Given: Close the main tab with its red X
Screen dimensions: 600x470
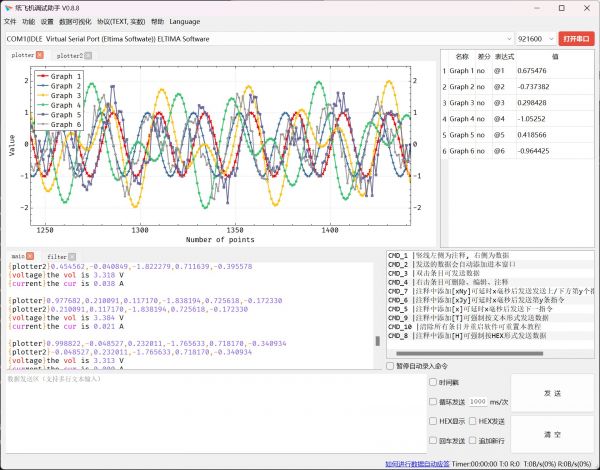Looking at the screenshot, I should point(30,256).
